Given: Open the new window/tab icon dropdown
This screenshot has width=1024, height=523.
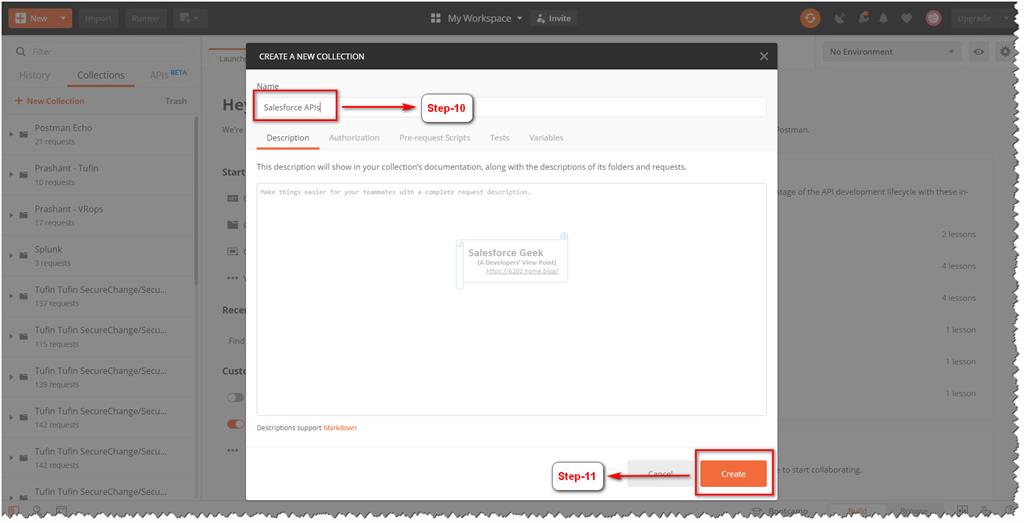Looking at the screenshot, I should tap(190, 18).
